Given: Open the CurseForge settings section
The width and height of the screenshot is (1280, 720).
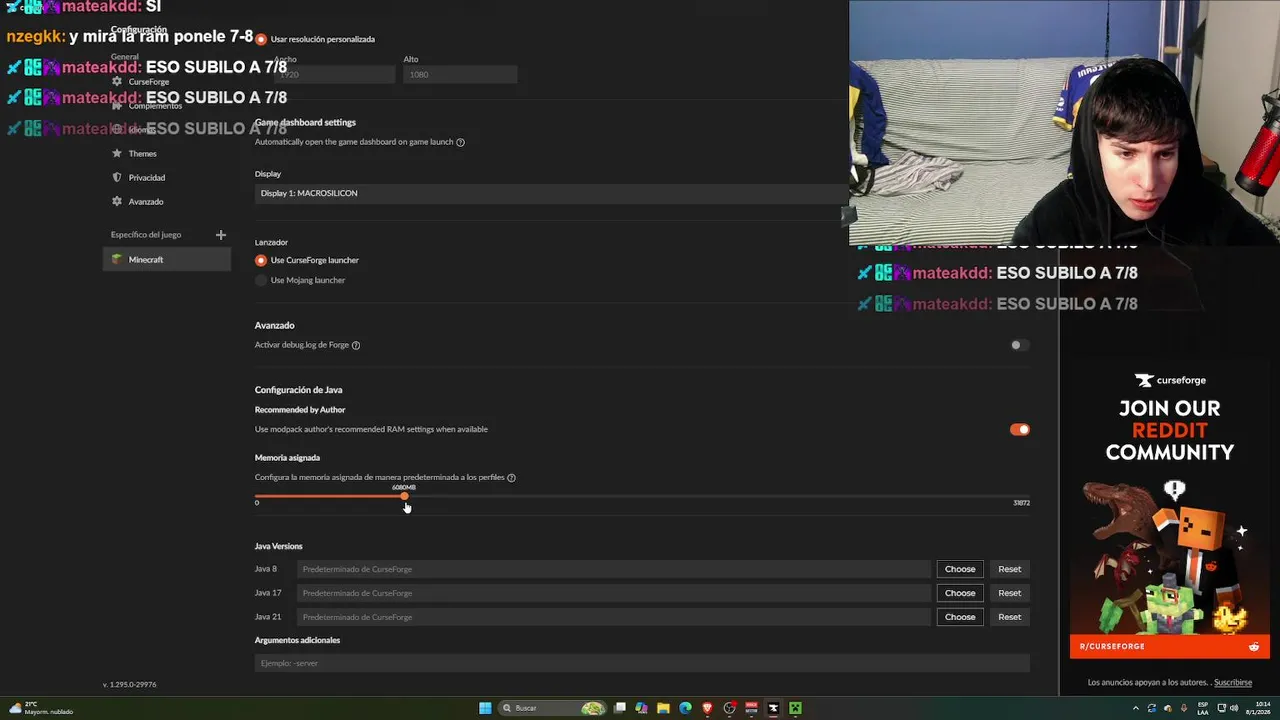Looking at the screenshot, I should pyautogui.click(x=148, y=81).
